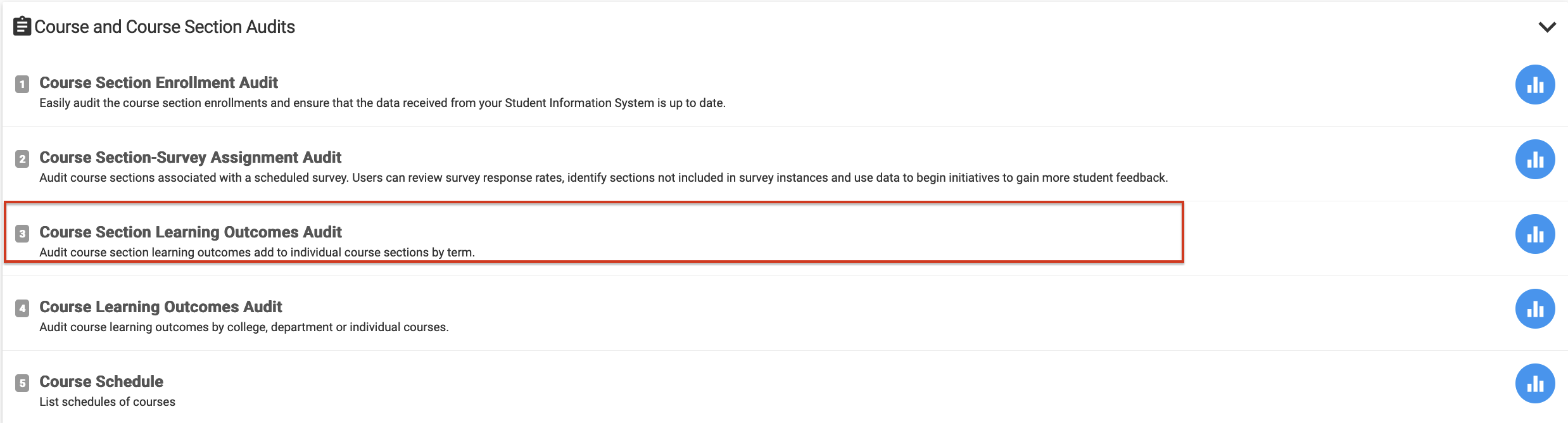
Task: Open Course Section Enrollment Audit report chart icon
Action: point(1534,85)
